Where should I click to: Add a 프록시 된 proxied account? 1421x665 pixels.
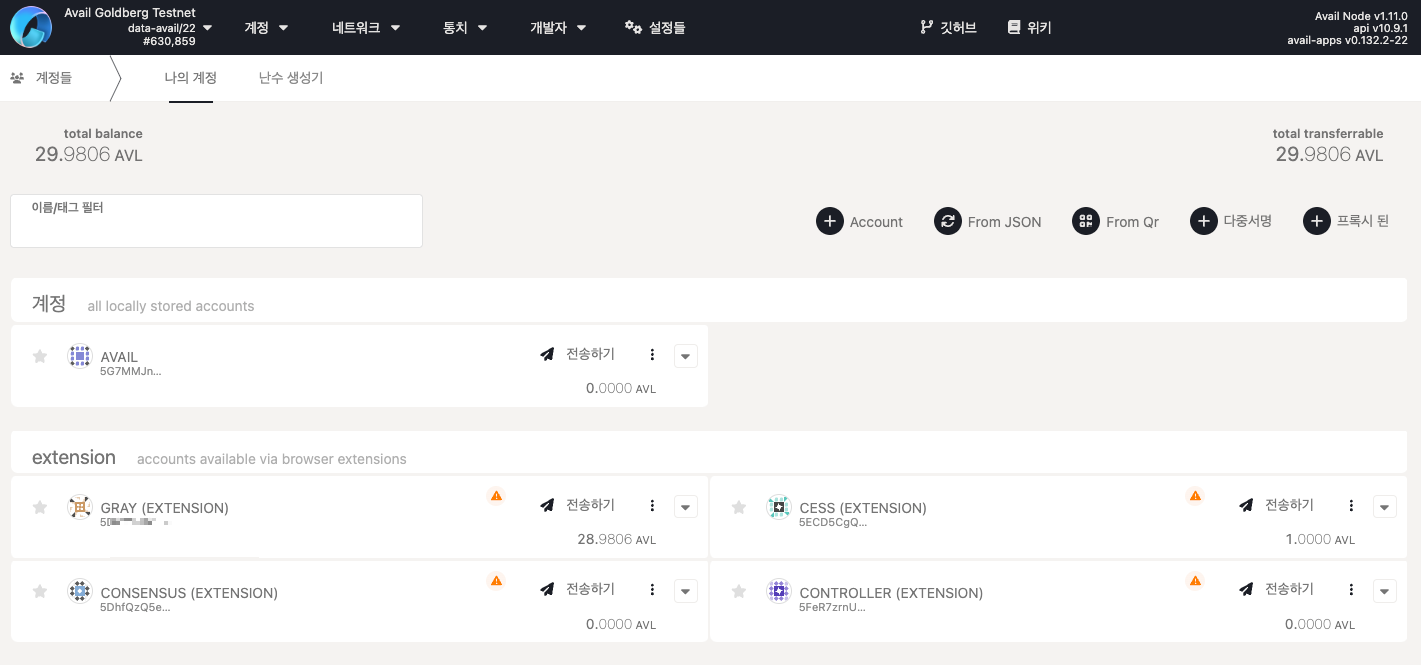pos(1347,221)
